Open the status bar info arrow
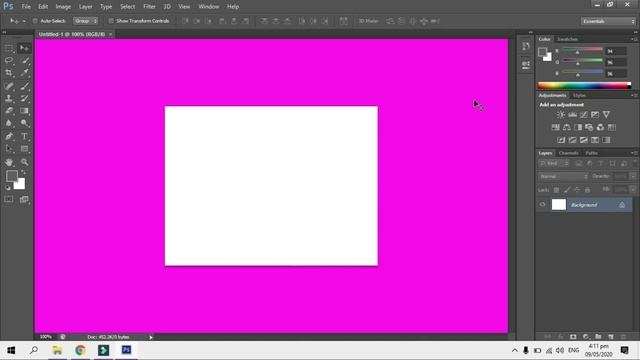This screenshot has height=360, width=640. (151, 337)
